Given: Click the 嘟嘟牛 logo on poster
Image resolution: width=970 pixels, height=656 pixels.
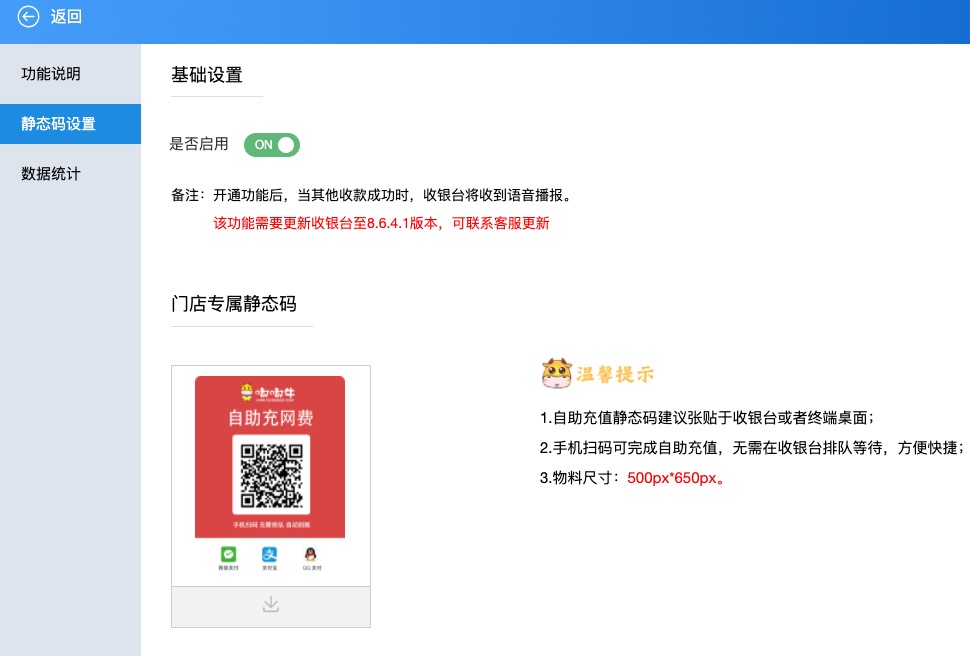Looking at the screenshot, I should coord(268,392).
